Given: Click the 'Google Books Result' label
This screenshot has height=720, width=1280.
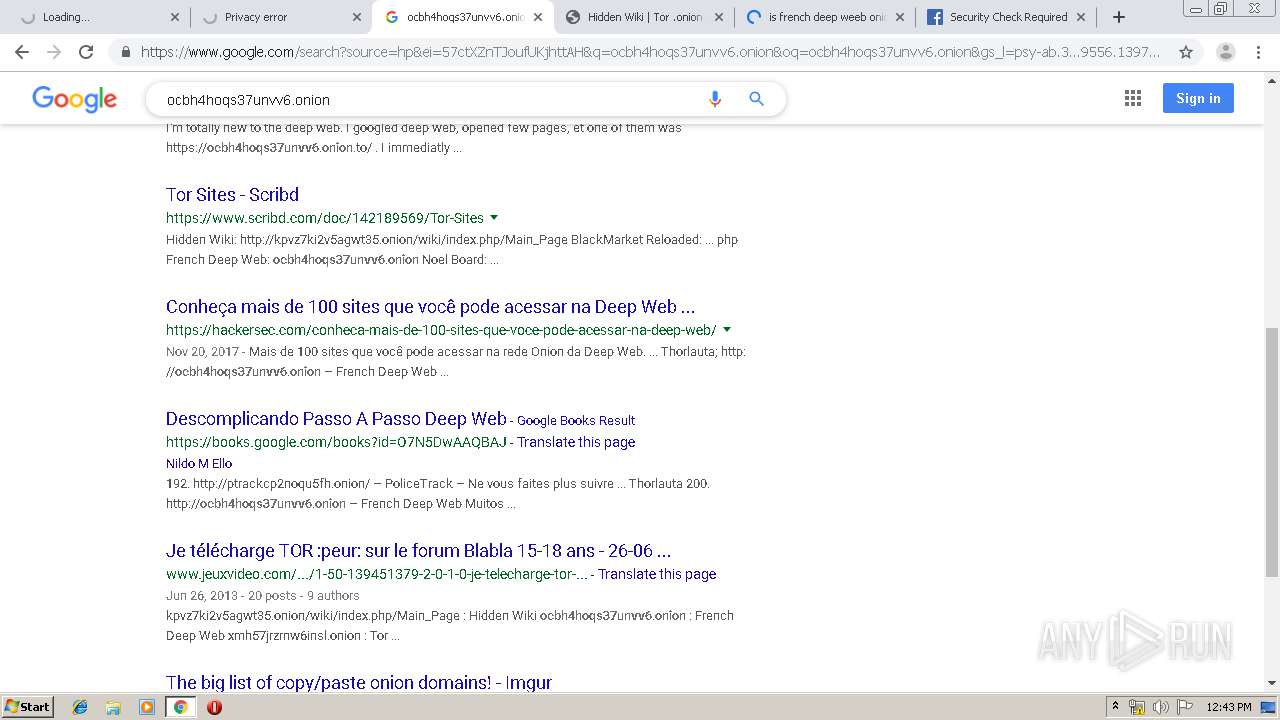Looking at the screenshot, I should pos(576,420).
